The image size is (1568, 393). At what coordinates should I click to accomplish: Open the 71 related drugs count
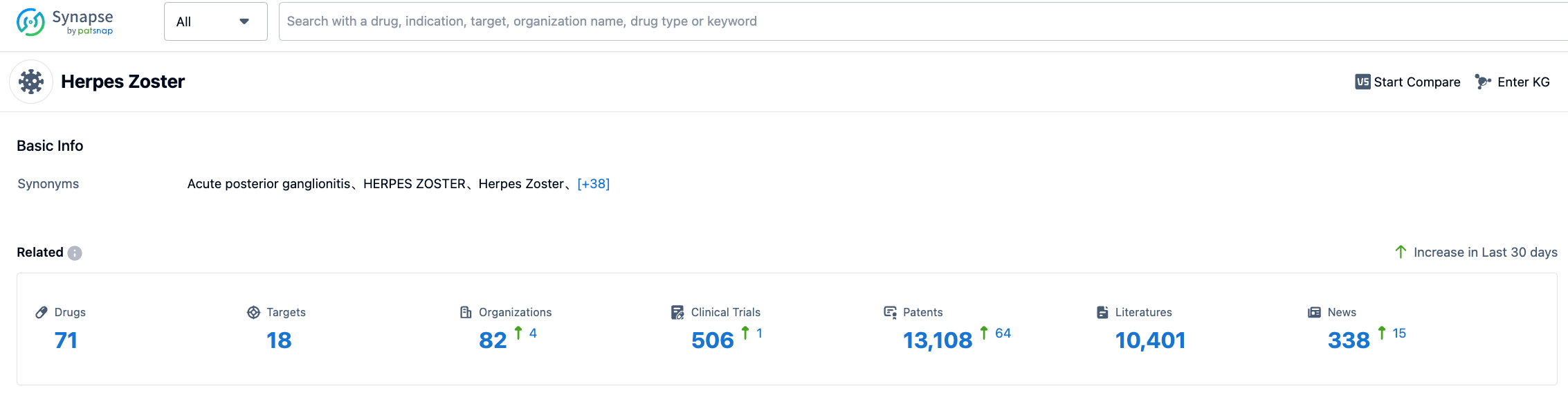tap(66, 340)
